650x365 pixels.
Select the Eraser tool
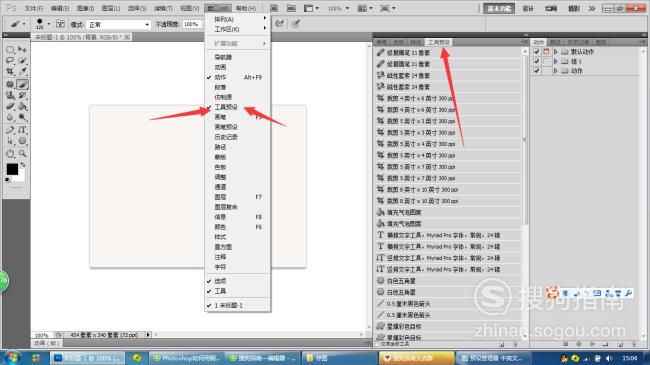[x=10, y=106]
